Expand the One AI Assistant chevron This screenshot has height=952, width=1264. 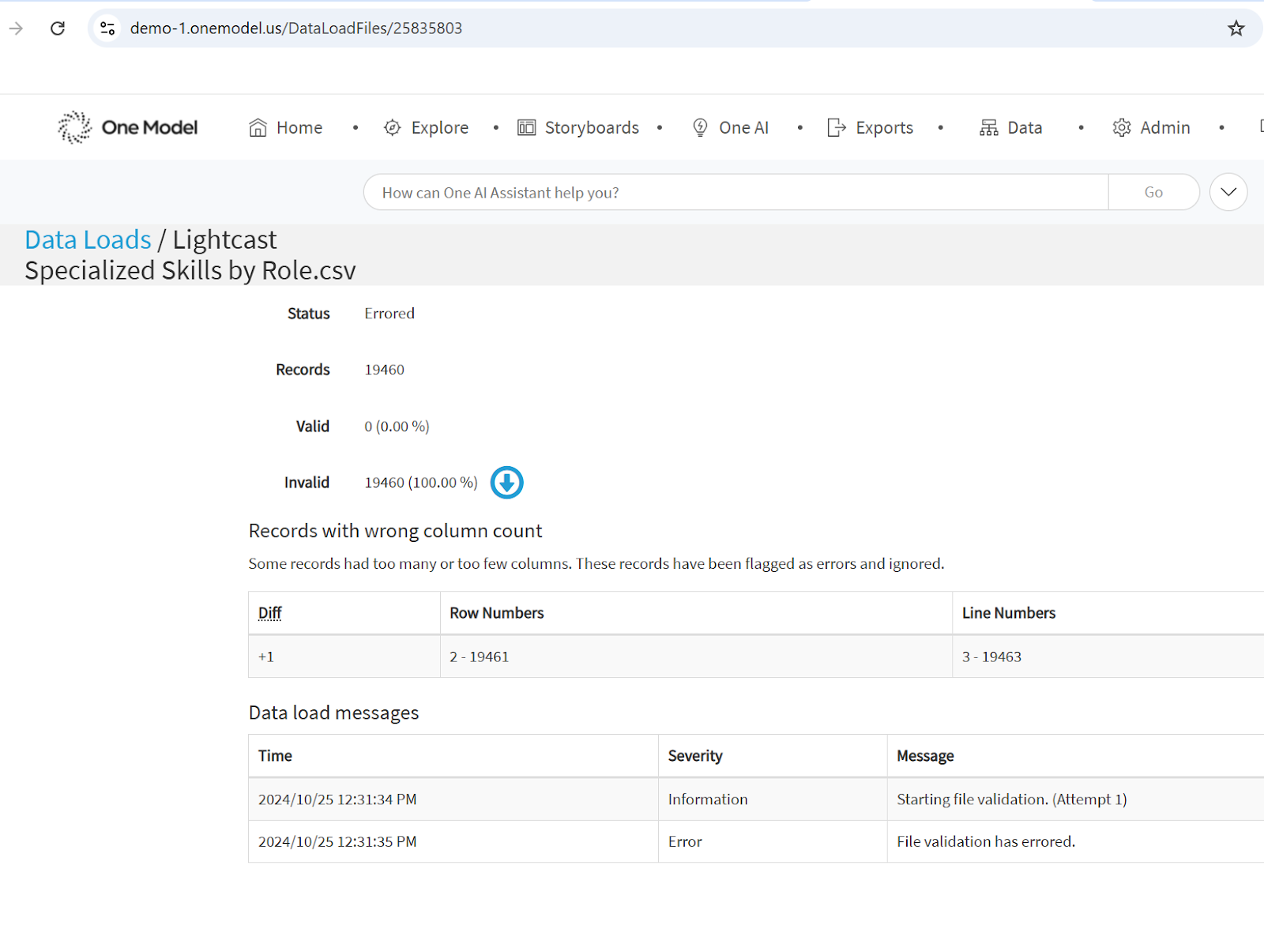point(1228,192)
